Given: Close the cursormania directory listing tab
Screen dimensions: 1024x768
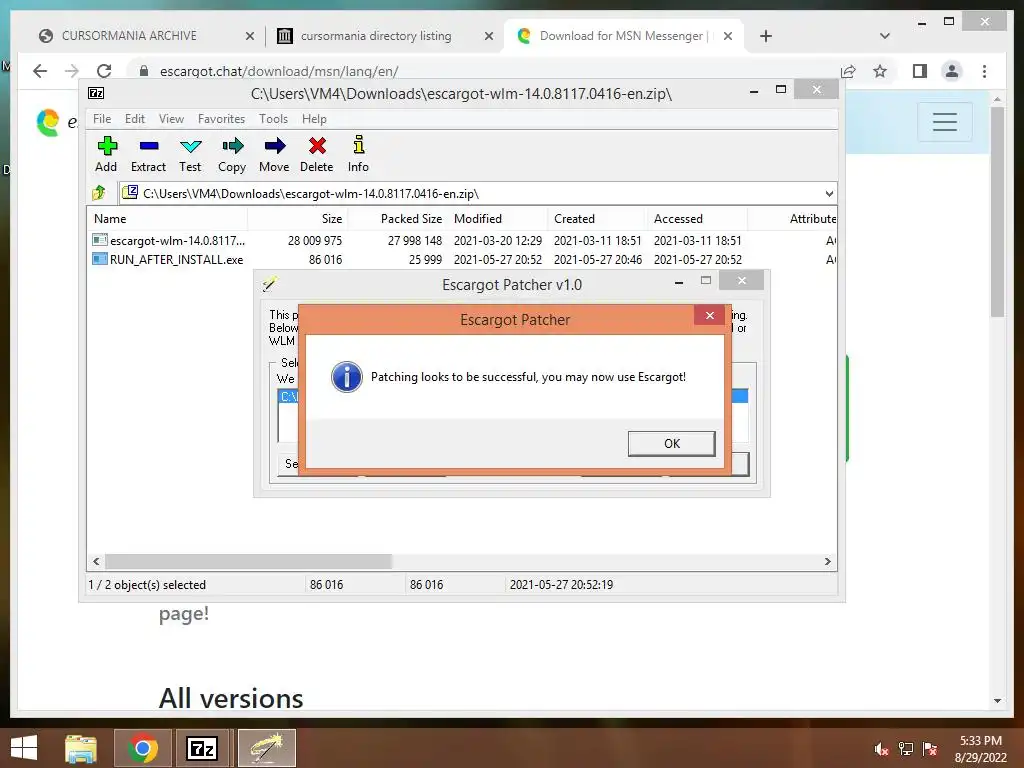Looking at the screenshot, I should [488, 37].
